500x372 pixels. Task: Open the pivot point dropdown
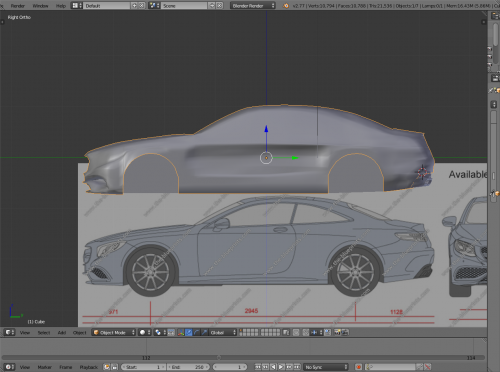(x=160, y=332)
